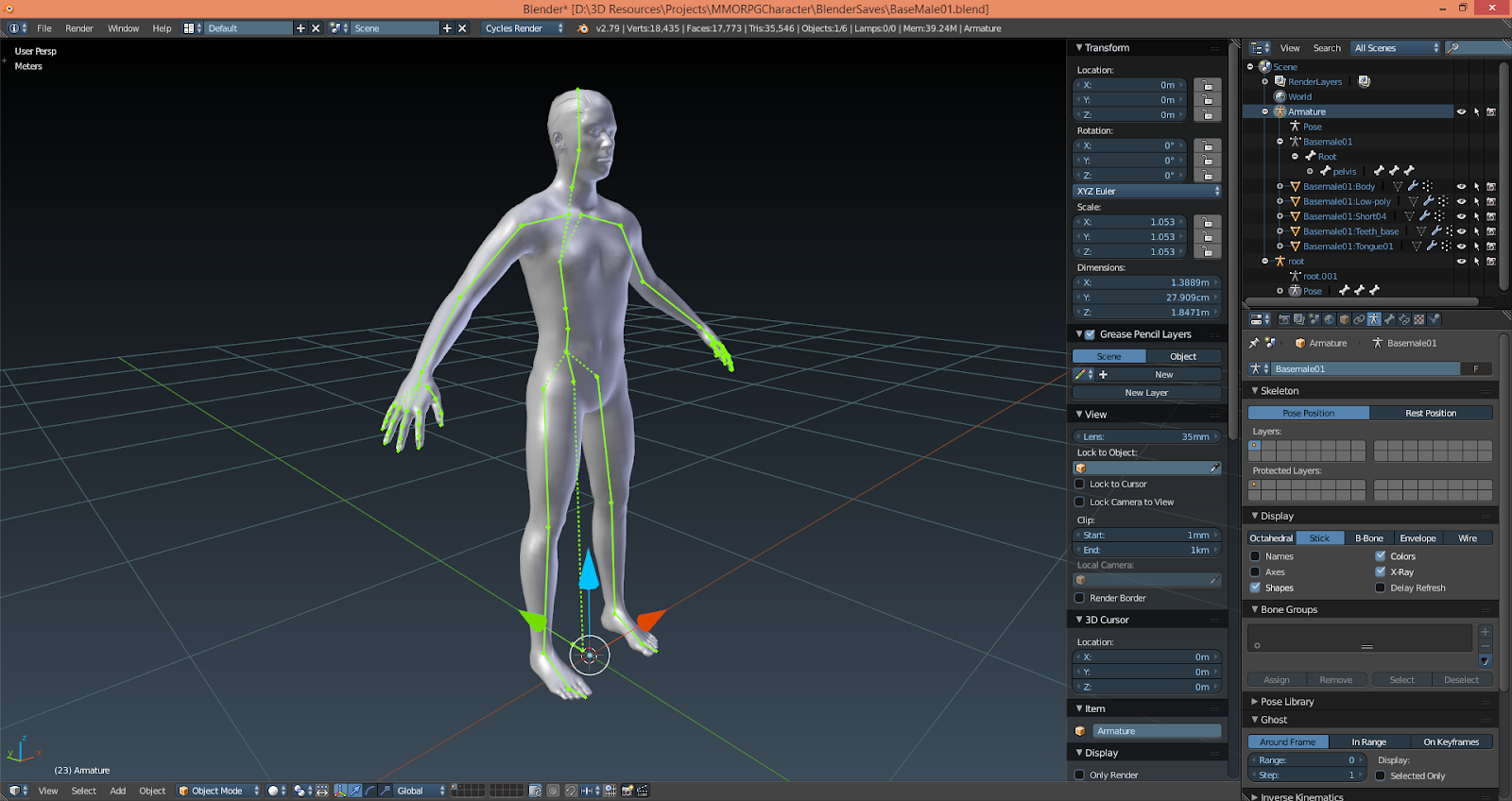Disable the X-Ray checkbox

coord(1381,571)
